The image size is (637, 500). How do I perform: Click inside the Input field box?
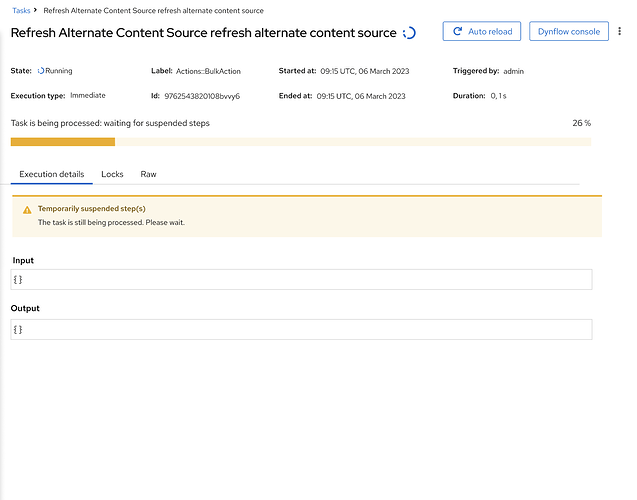coord(300,279)
